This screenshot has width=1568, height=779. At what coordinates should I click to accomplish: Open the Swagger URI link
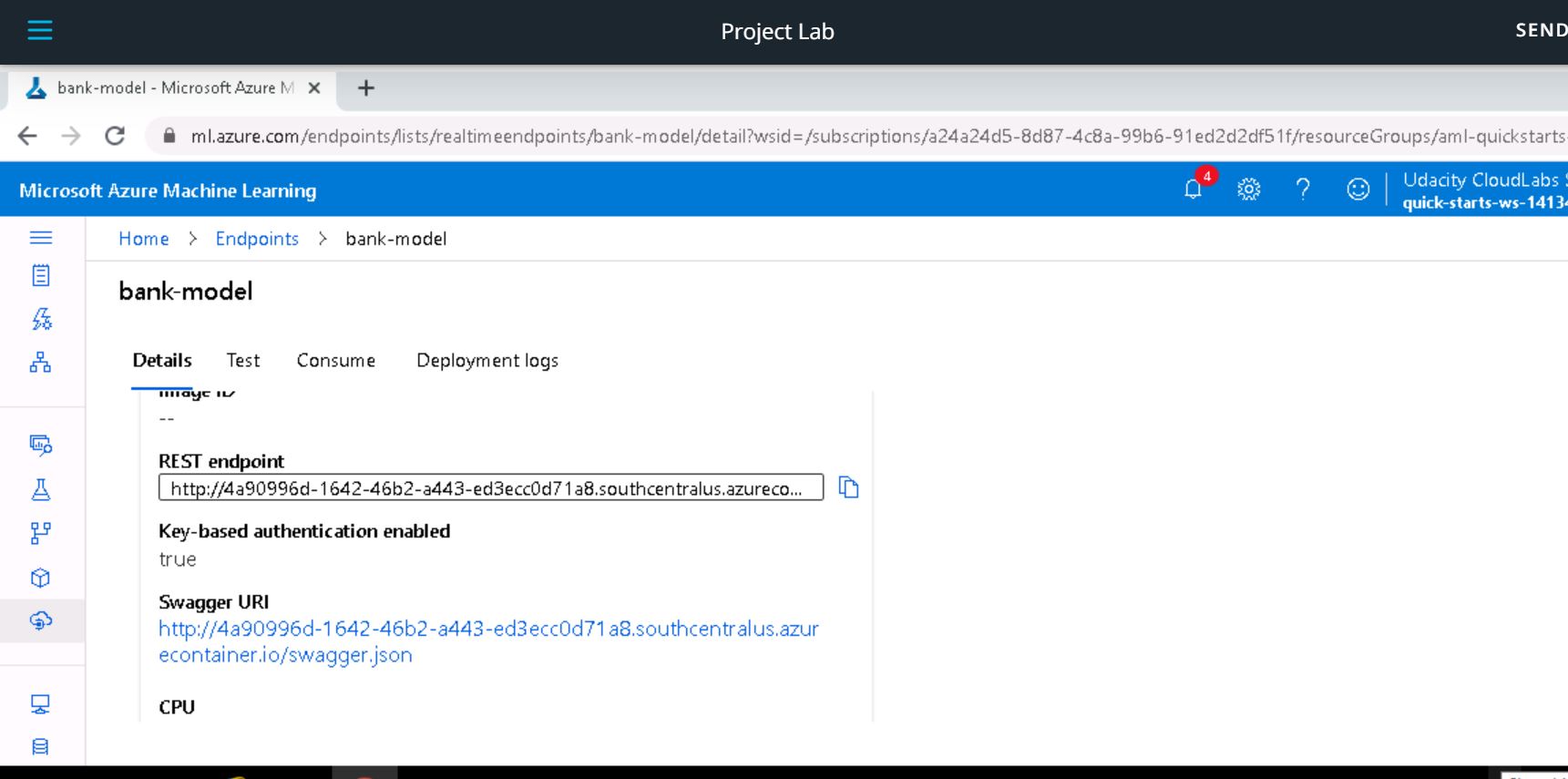[488, 641]
